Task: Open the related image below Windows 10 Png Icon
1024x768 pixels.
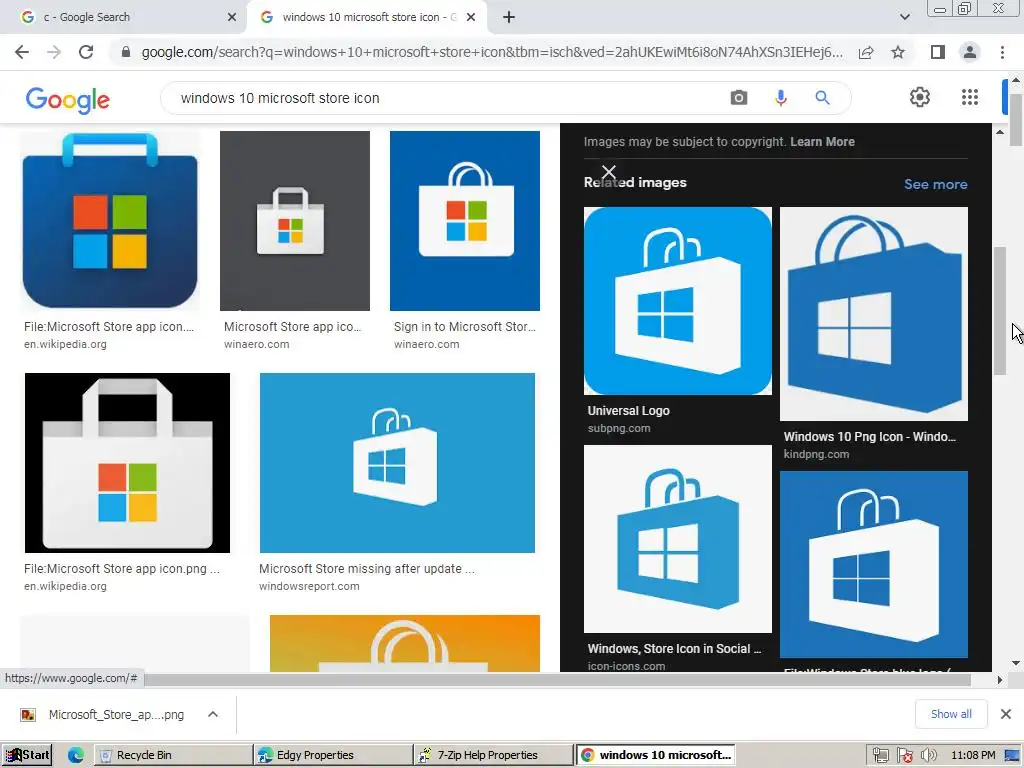Action: tap(874, 565)
